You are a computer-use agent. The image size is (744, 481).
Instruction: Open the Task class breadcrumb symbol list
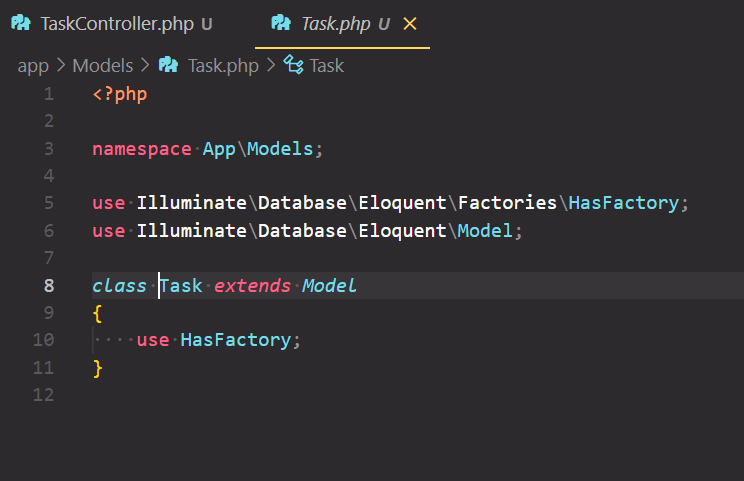[326, 66]
